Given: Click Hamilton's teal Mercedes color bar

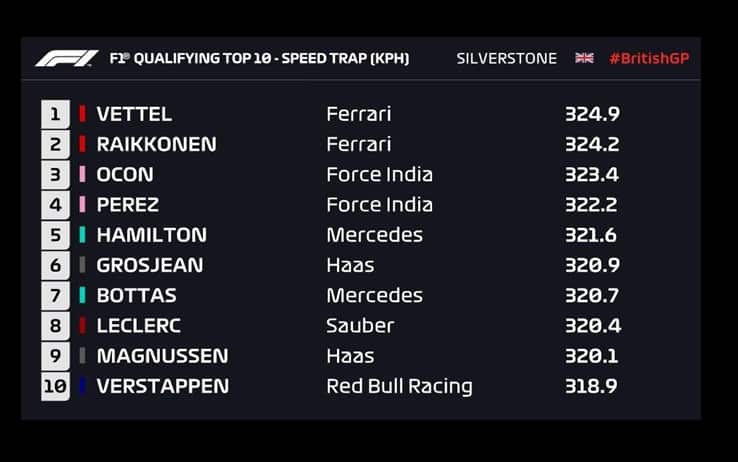Looking at the screenshot, I should point(83,235).
